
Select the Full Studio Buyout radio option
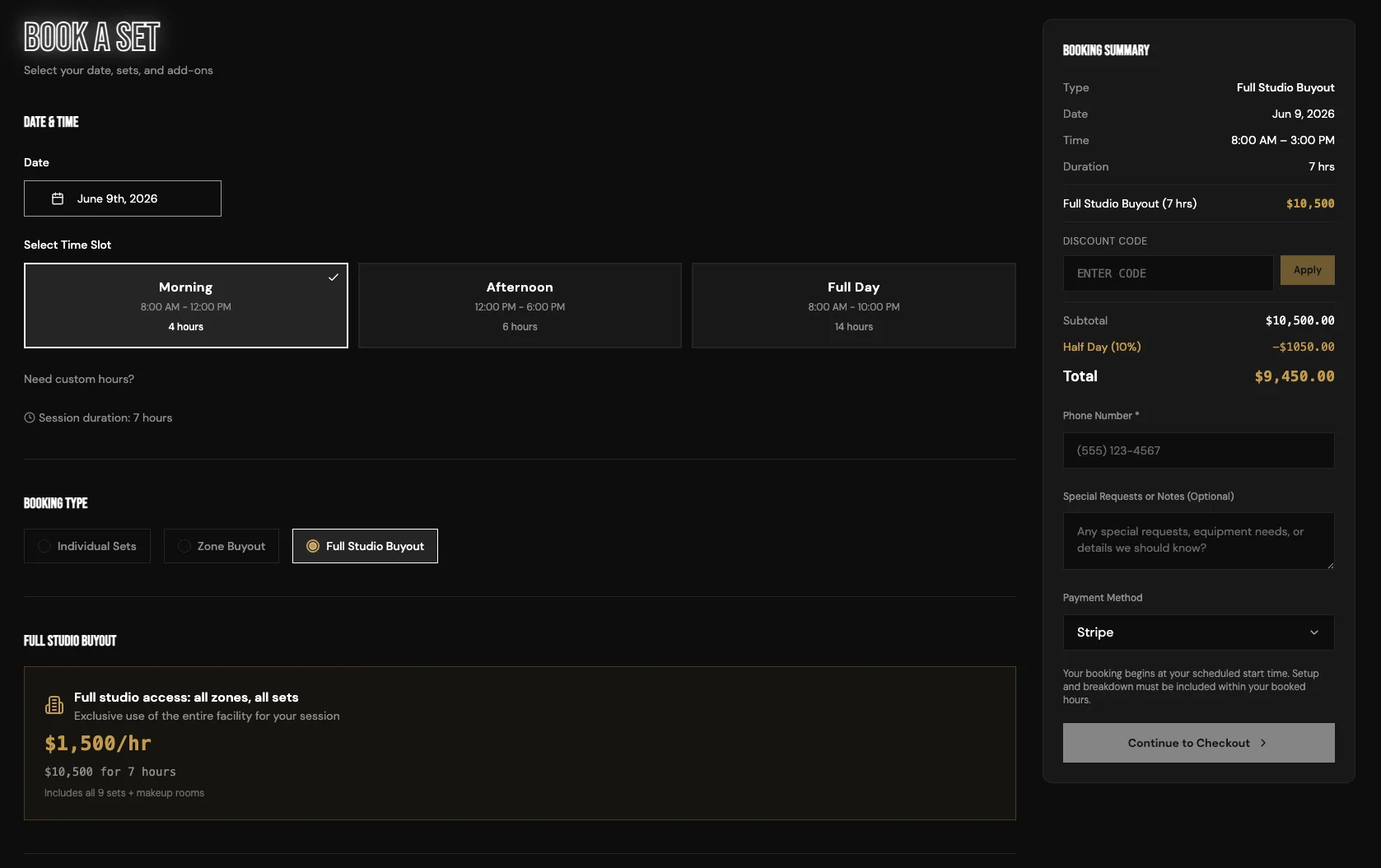(365, 546)
